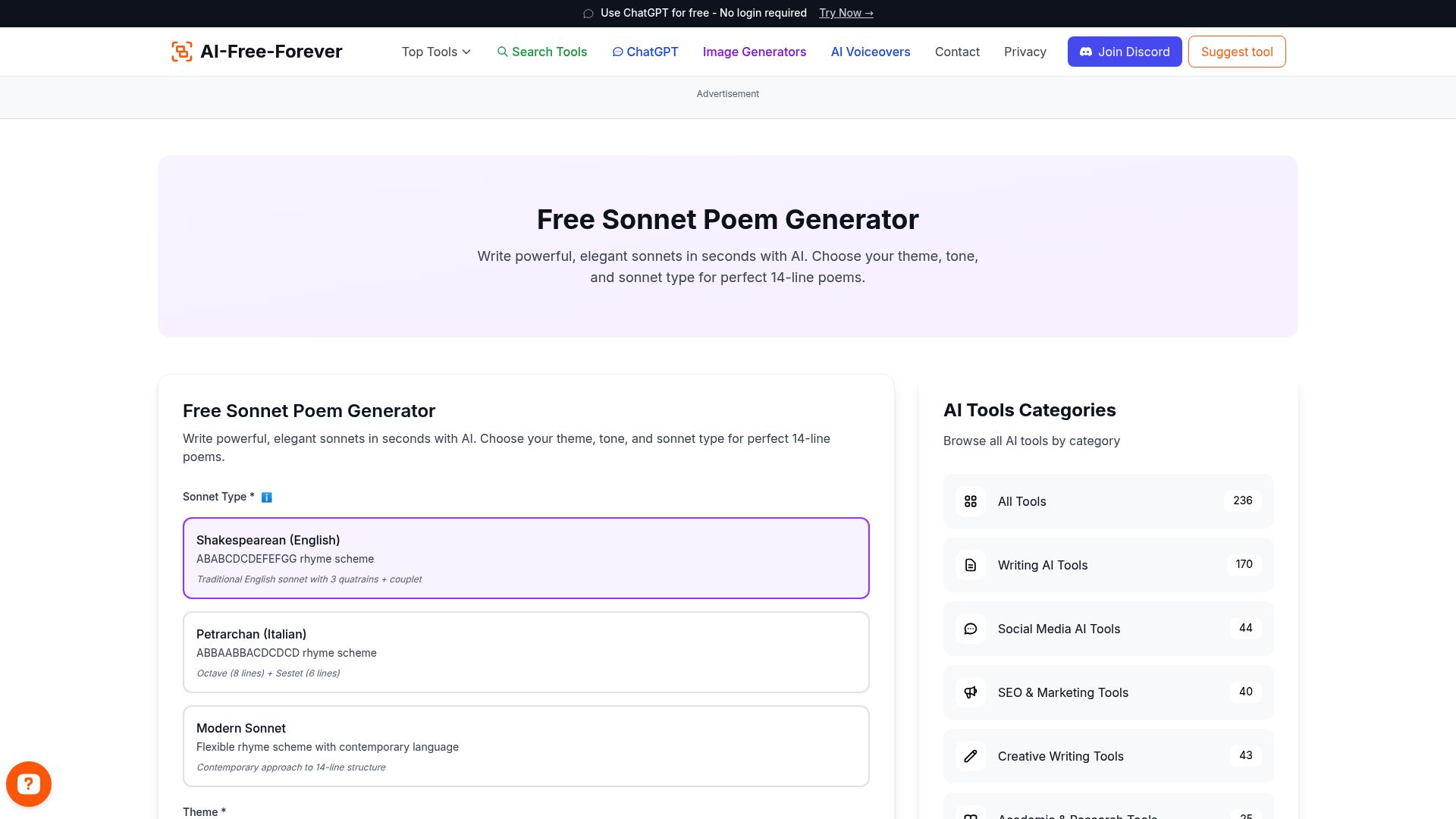Expand the Top Tools dropdown
Viewport: 1456px width, 819px height.
pyautogui.click(x=435, y=52)
